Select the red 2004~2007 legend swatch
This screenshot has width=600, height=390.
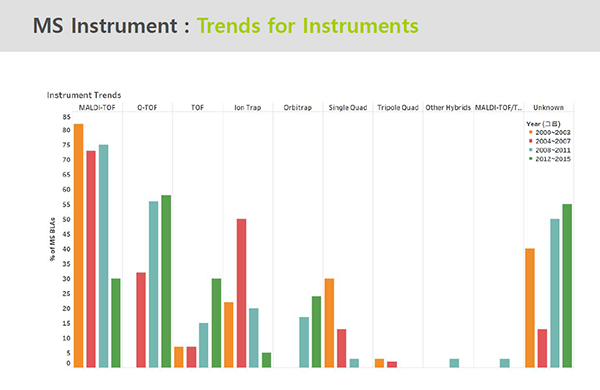click(531, 141)
